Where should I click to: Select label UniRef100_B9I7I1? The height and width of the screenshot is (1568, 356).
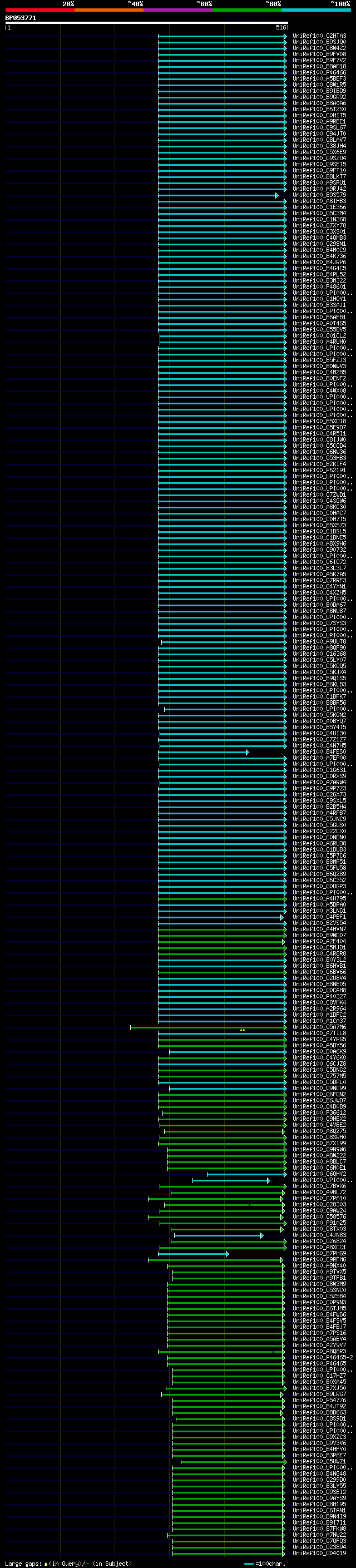[x=319, y=1523]
